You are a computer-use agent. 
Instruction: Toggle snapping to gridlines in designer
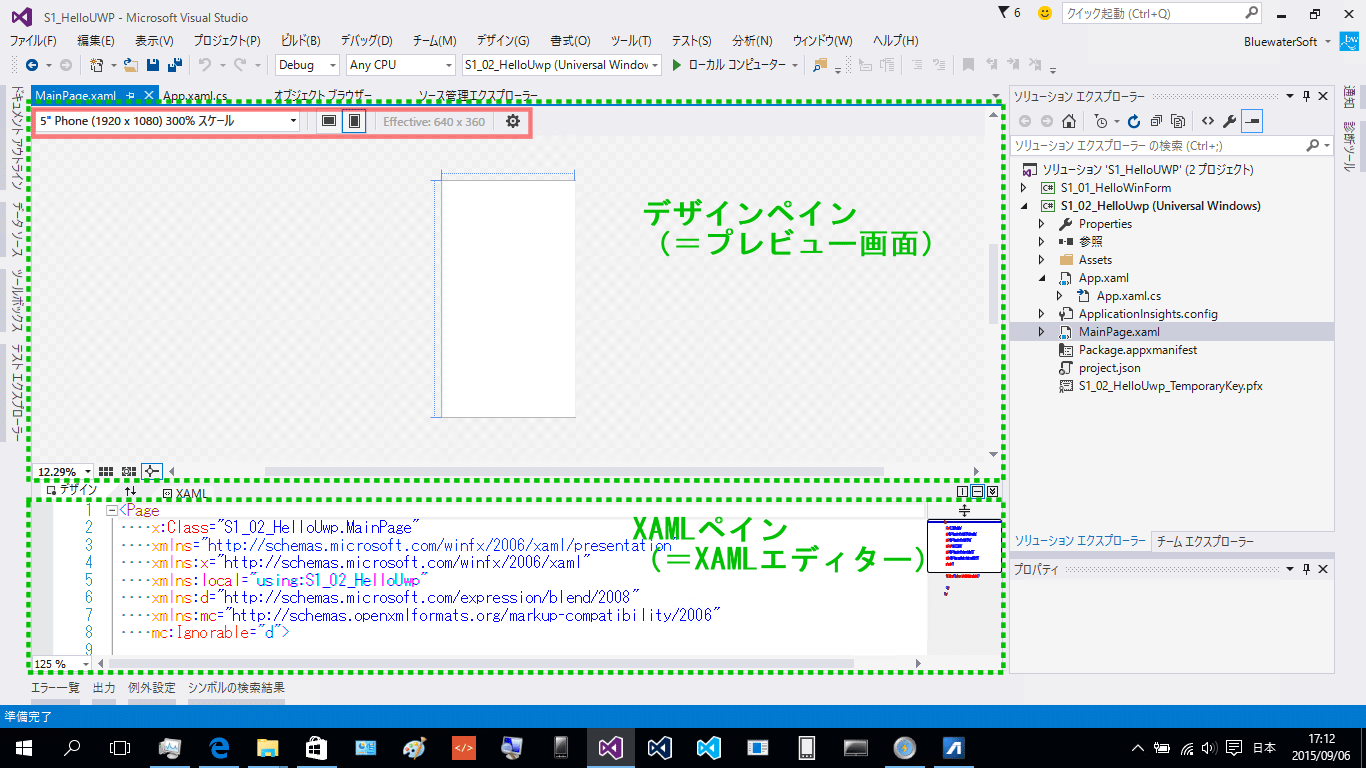point(129,471)
